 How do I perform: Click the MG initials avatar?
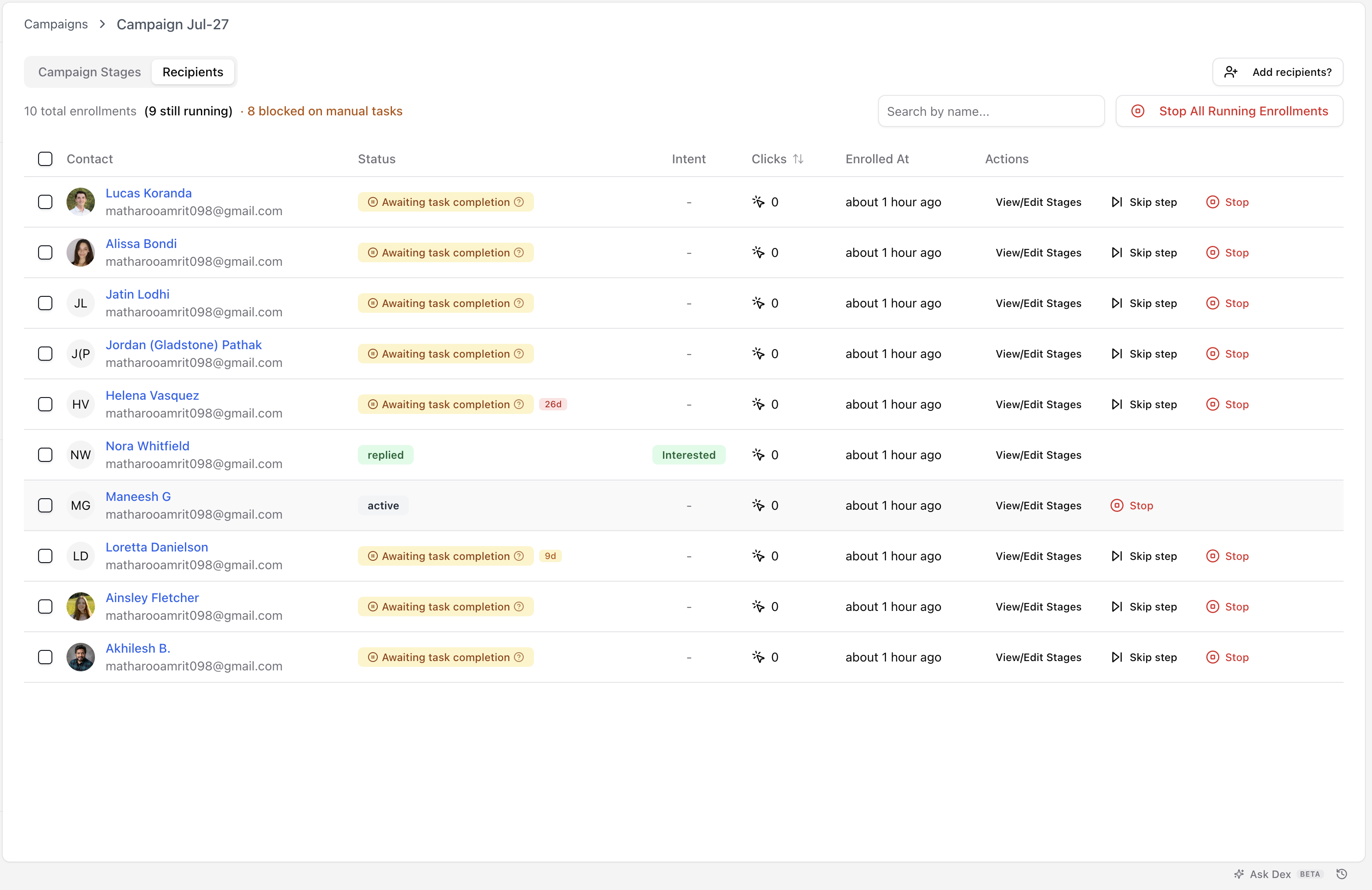[81, 505]
